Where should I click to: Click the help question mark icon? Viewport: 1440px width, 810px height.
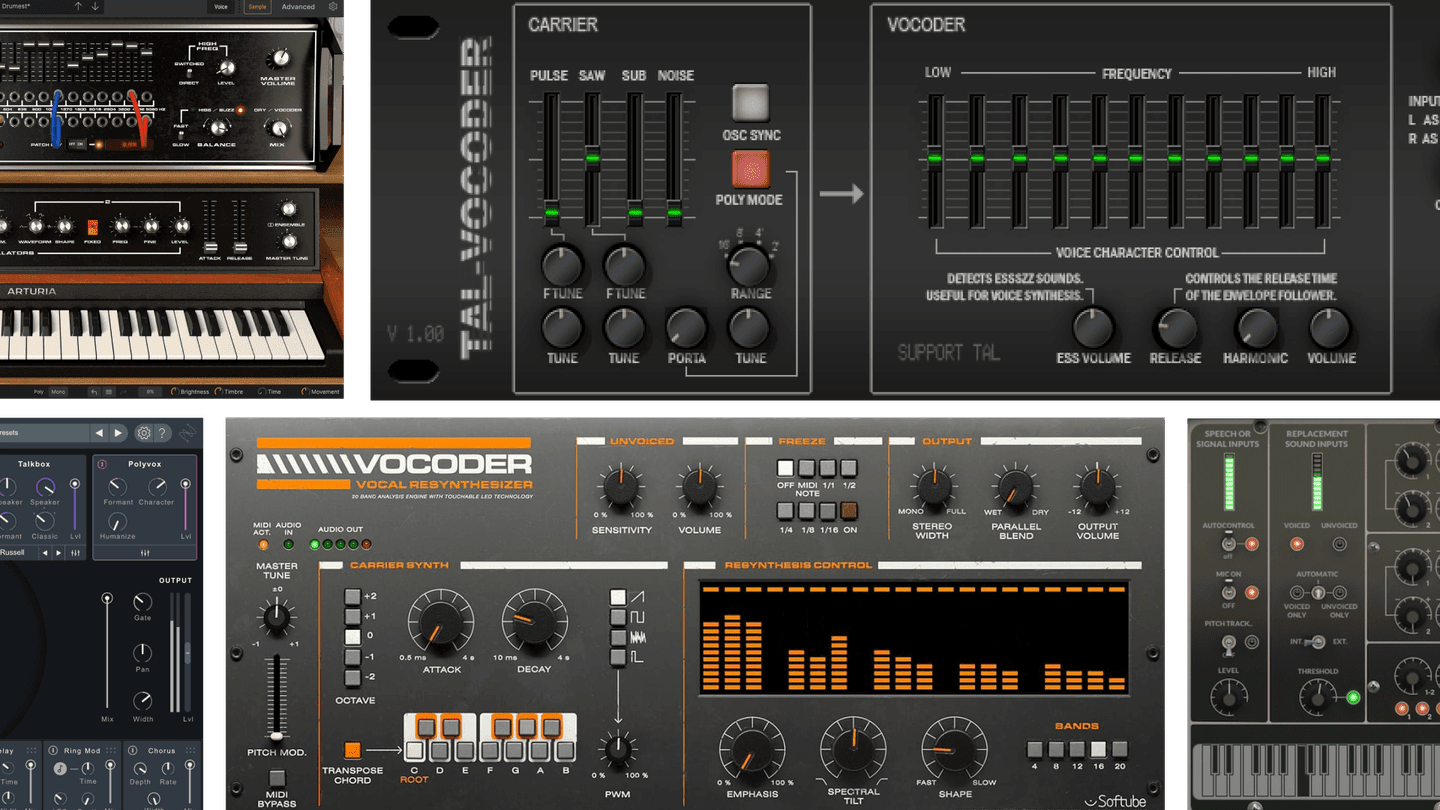pyautogui.click(x=163, y=433)
